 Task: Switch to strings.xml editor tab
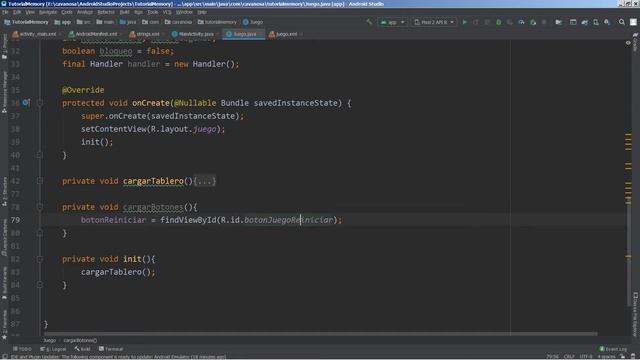click(x=147, y=34)
